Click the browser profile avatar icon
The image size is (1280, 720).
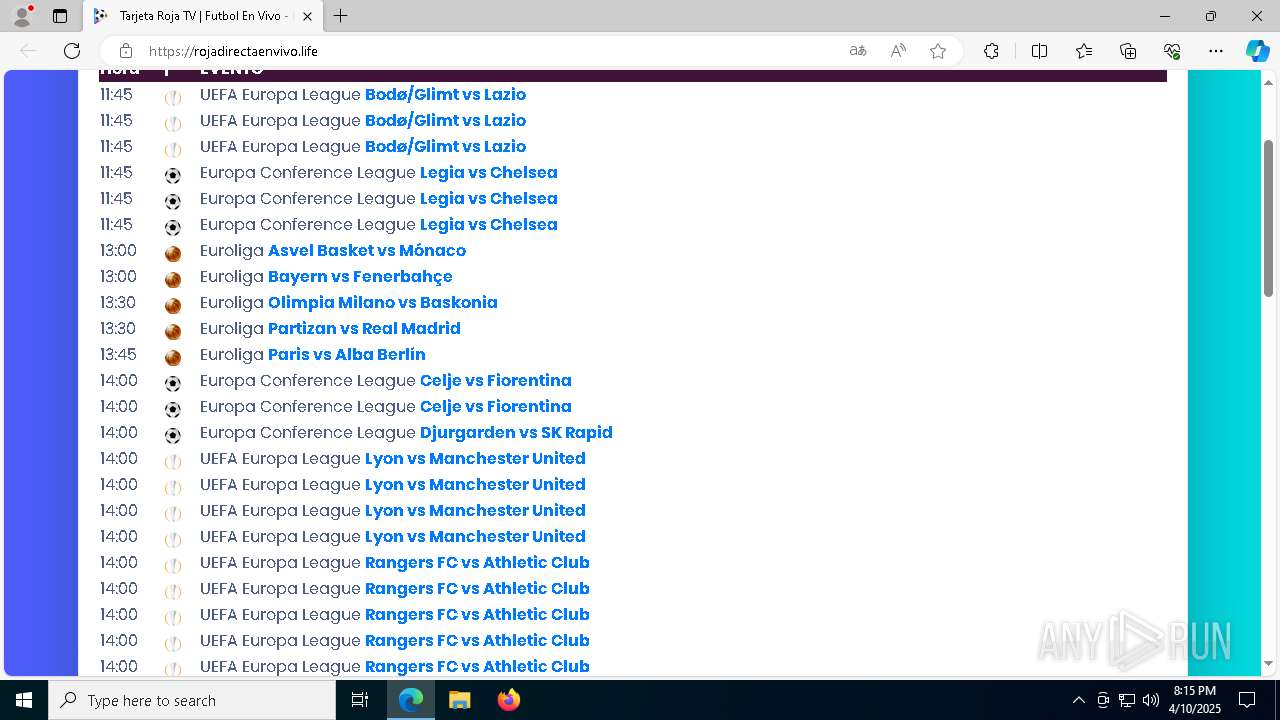pos(22,16)
